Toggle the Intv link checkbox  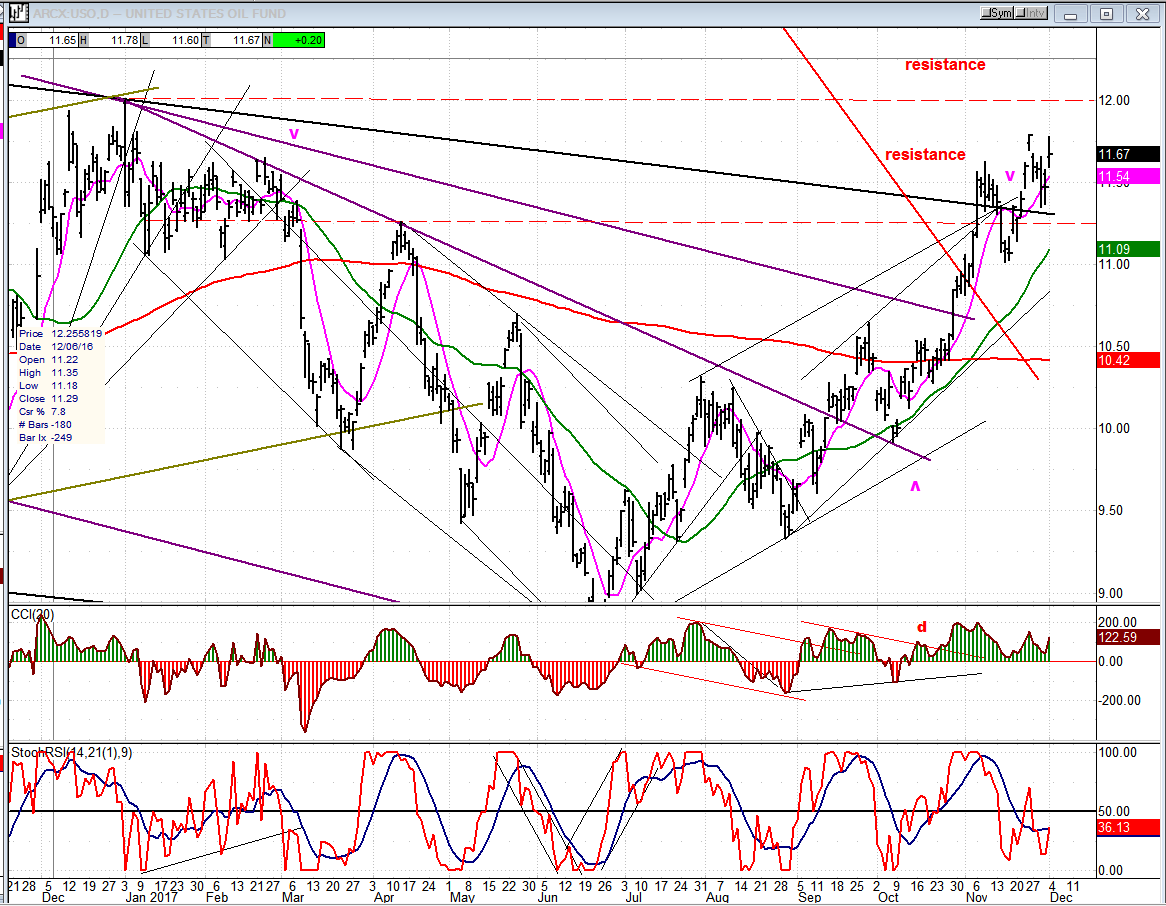click(1031, 13)
